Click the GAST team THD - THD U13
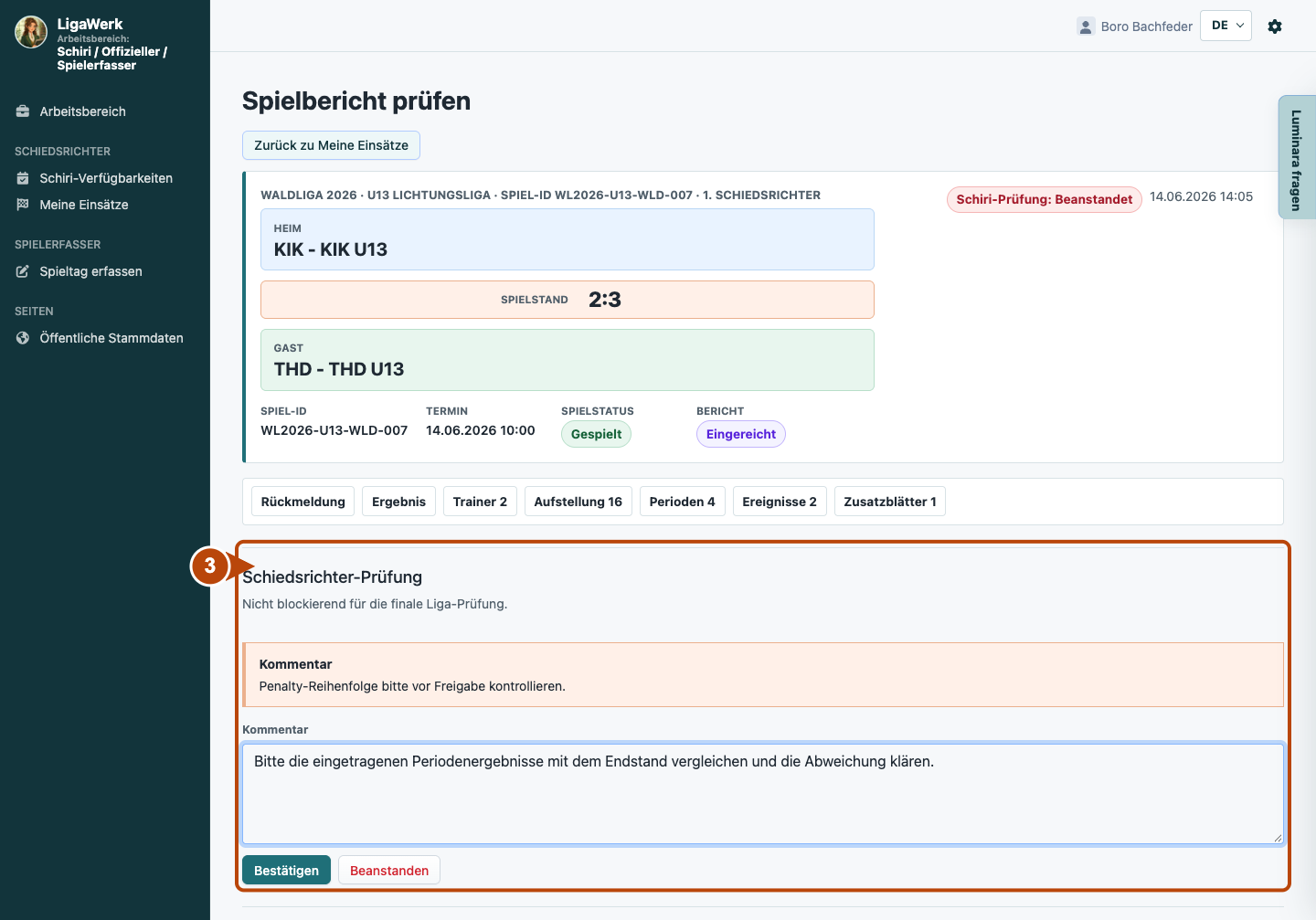The width and height of the screenshot is (1316, 920). (x=568, y=360)
